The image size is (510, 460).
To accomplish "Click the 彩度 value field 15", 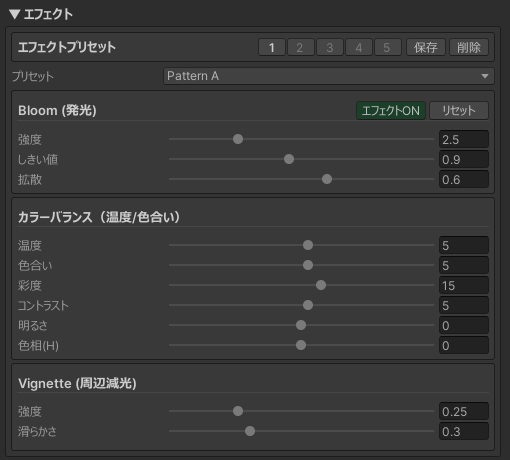I will click(464, 285).
